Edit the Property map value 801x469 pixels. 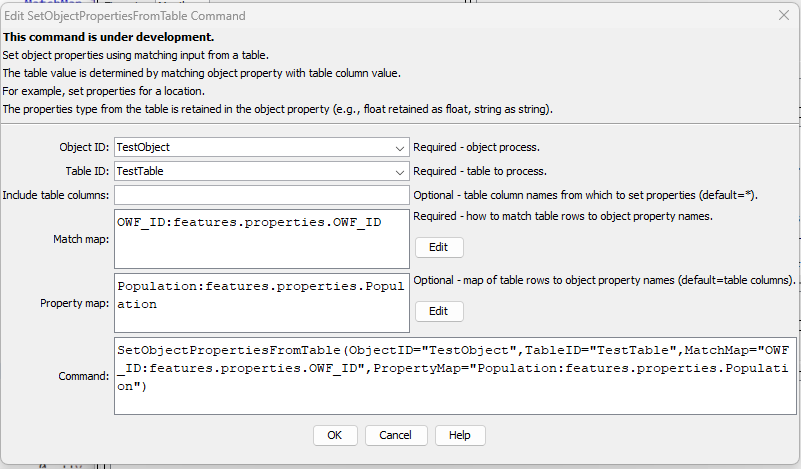(x=439, y=311)
